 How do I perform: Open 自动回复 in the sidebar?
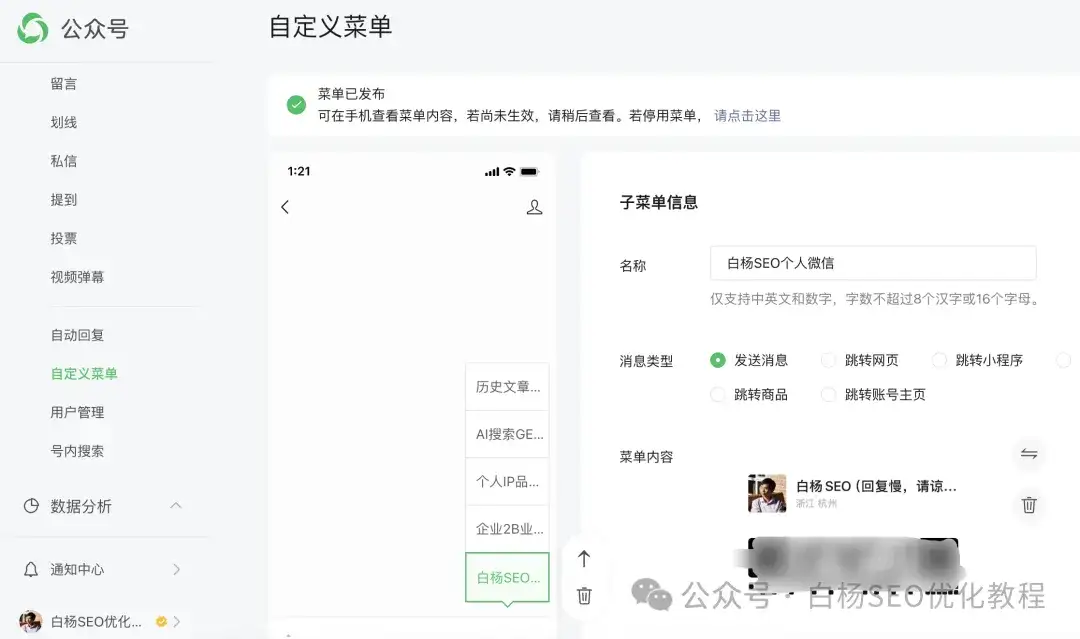[x=77, y=335]
